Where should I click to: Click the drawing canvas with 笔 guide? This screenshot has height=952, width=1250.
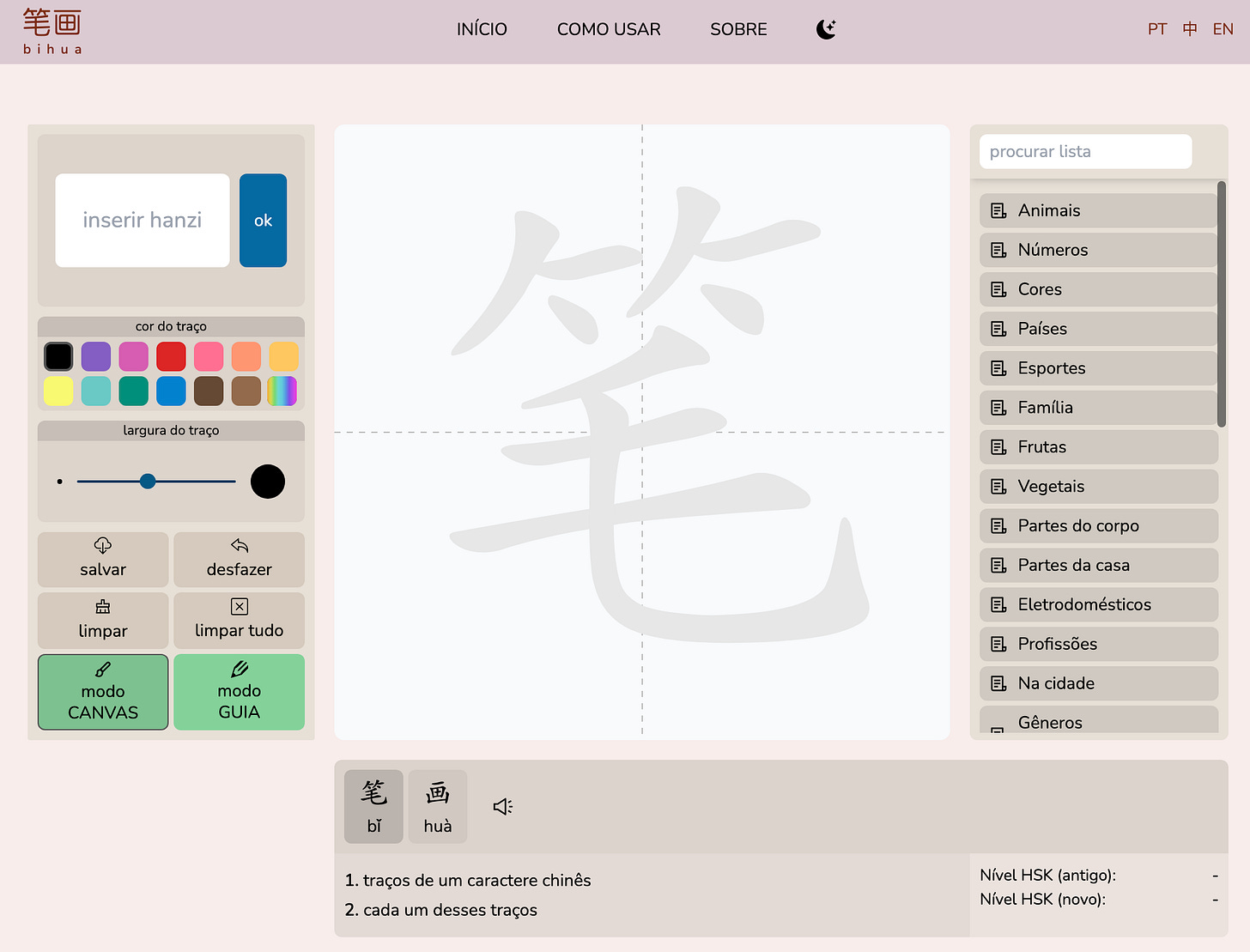coord(642,433)
